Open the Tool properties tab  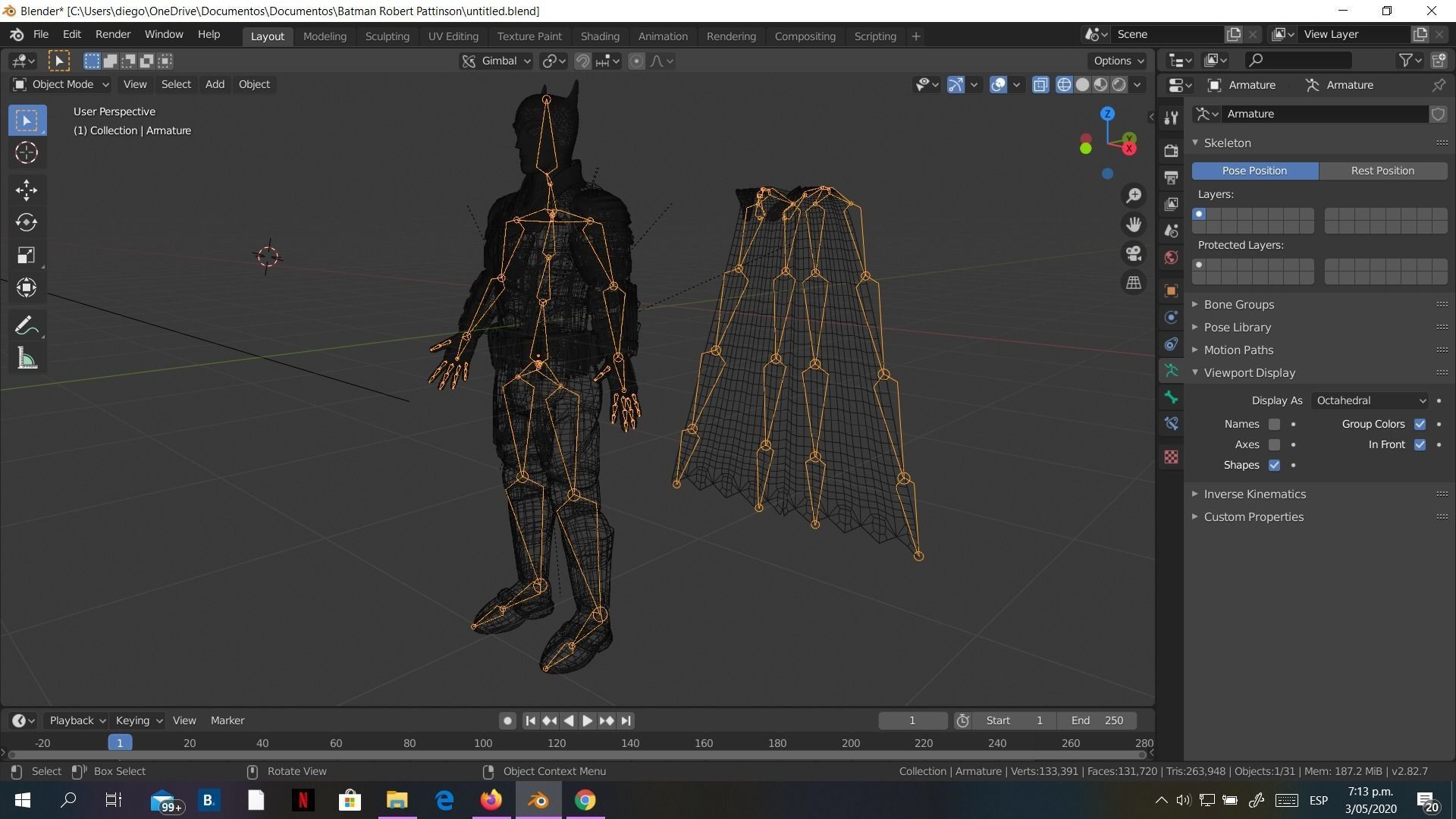click(1172, 118)
